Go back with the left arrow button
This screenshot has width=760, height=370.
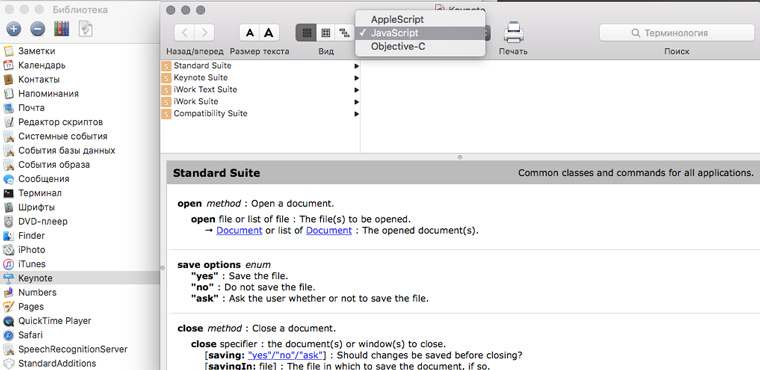[x=184, y=33]
